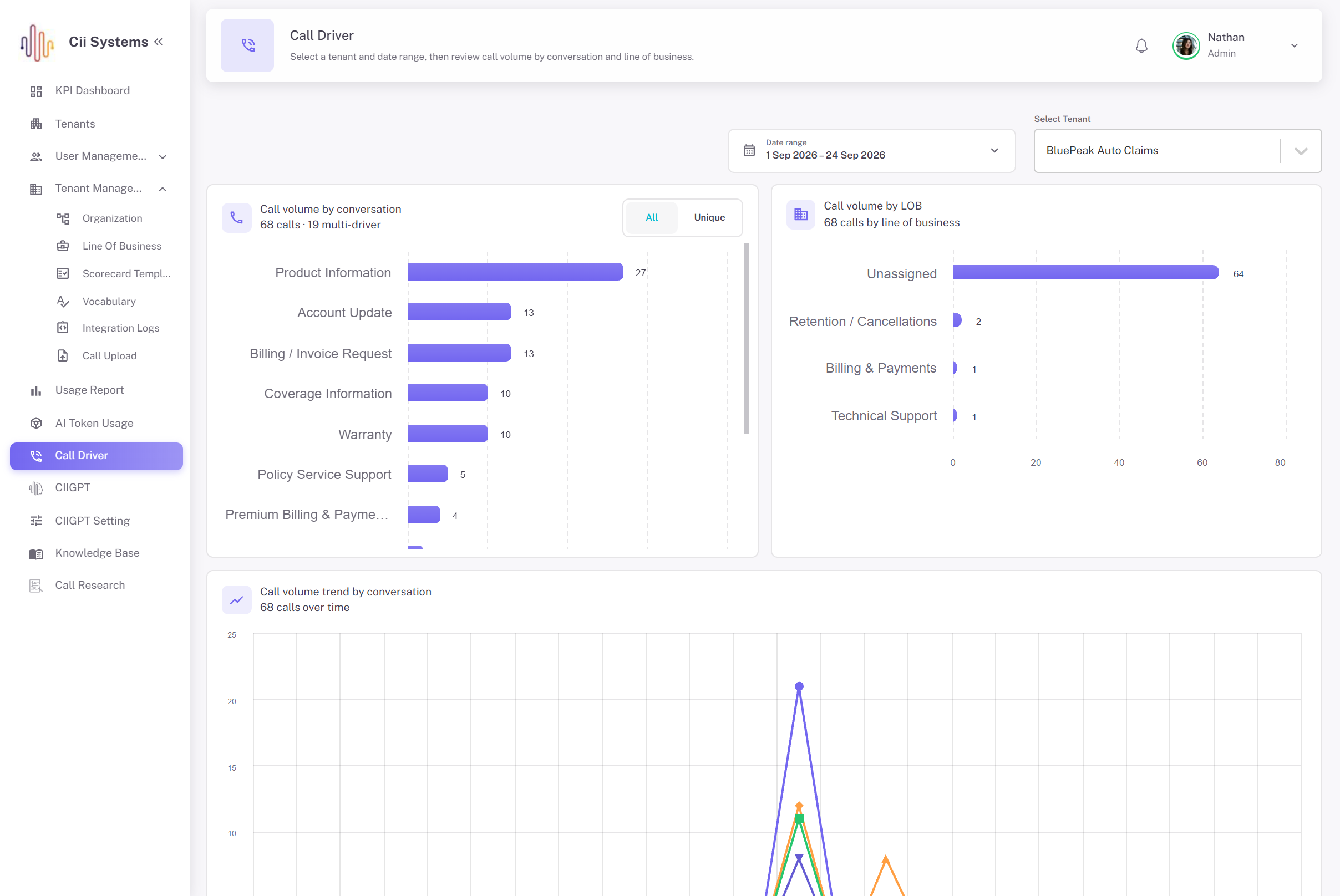Click the Scorecard Templates checklist icon
This screenshot has width=1340, height=896.
tap(63, 274)
